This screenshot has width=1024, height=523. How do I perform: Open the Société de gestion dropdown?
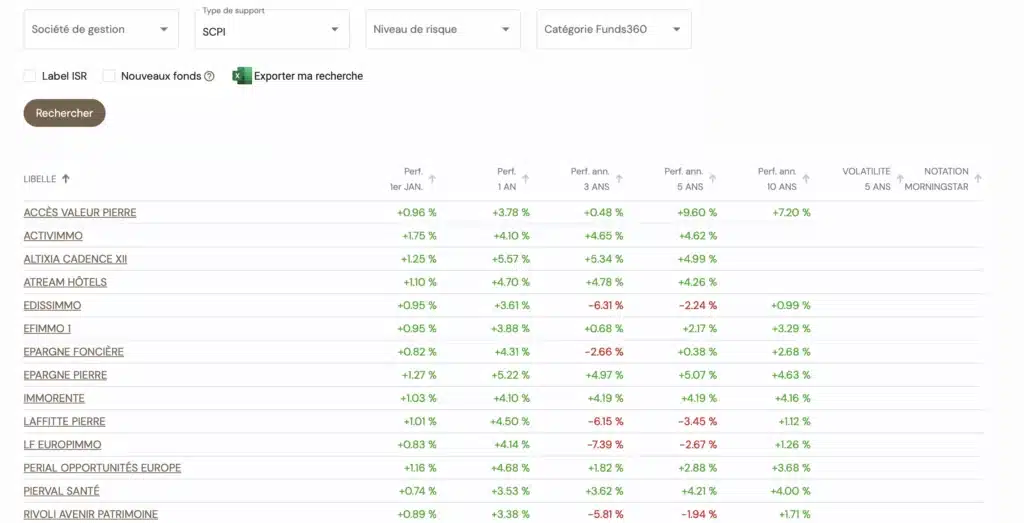101,29
